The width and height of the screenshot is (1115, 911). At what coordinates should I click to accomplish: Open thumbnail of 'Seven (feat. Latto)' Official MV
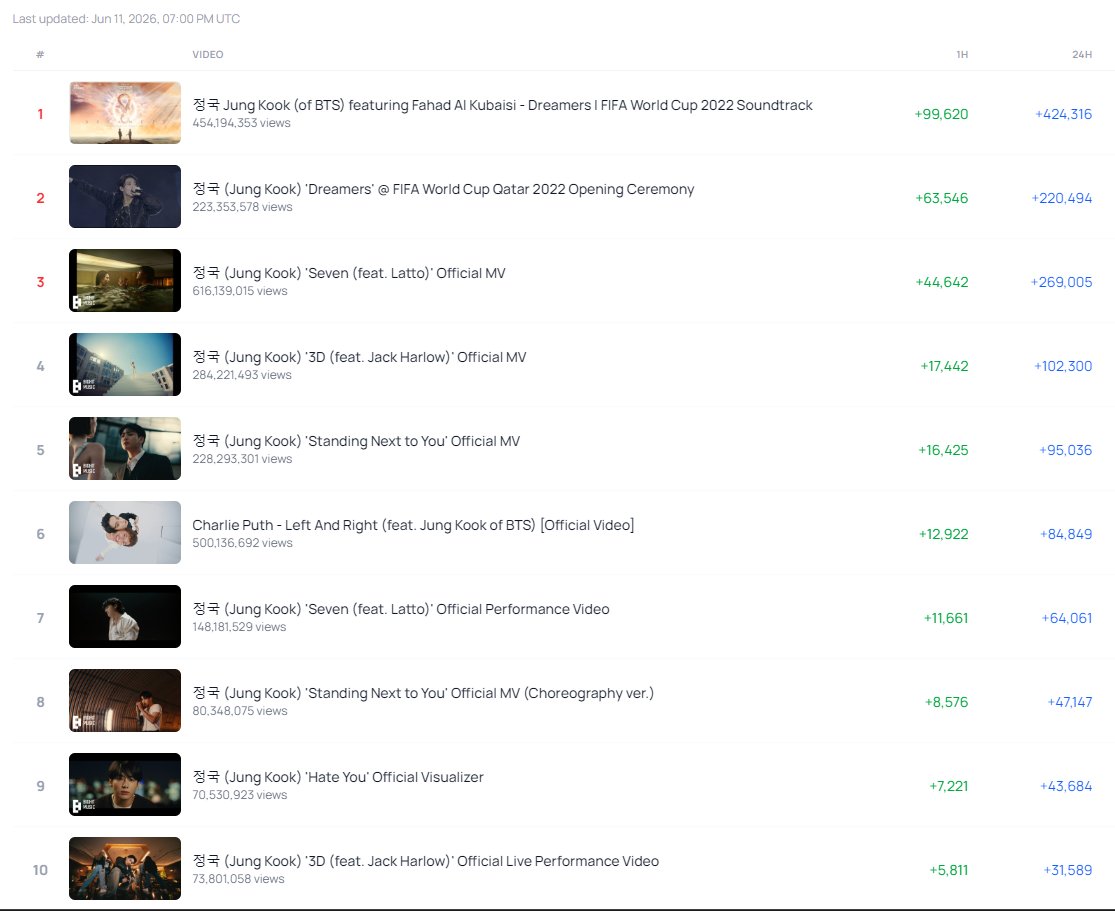pos(124,280)
